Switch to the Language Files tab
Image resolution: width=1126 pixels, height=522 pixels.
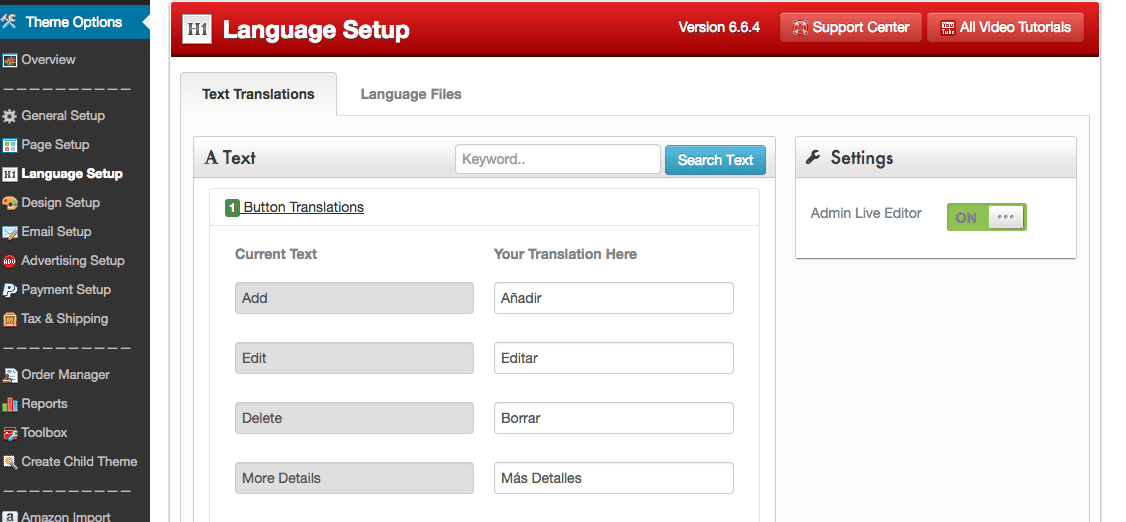coord(411,94)
